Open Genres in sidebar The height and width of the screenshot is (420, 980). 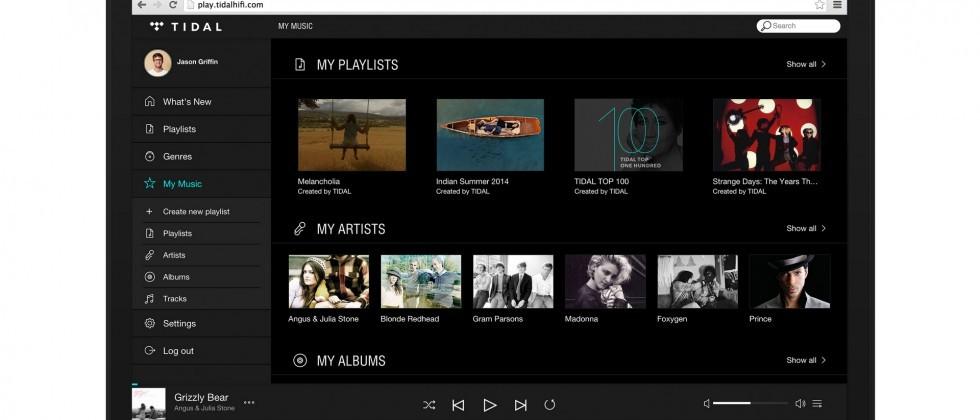tap(201, 156)
